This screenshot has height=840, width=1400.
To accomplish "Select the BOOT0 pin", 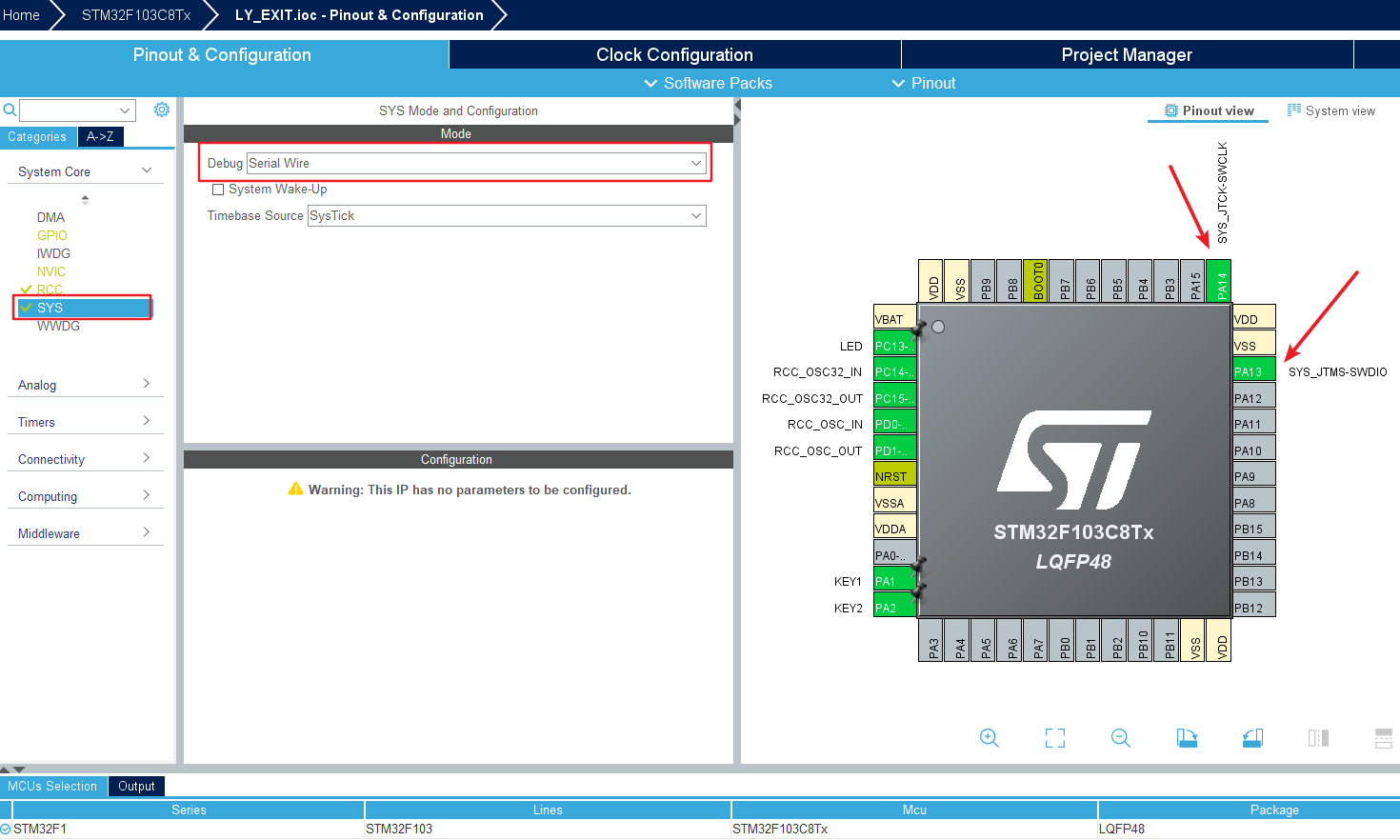I will (1035, 281).
